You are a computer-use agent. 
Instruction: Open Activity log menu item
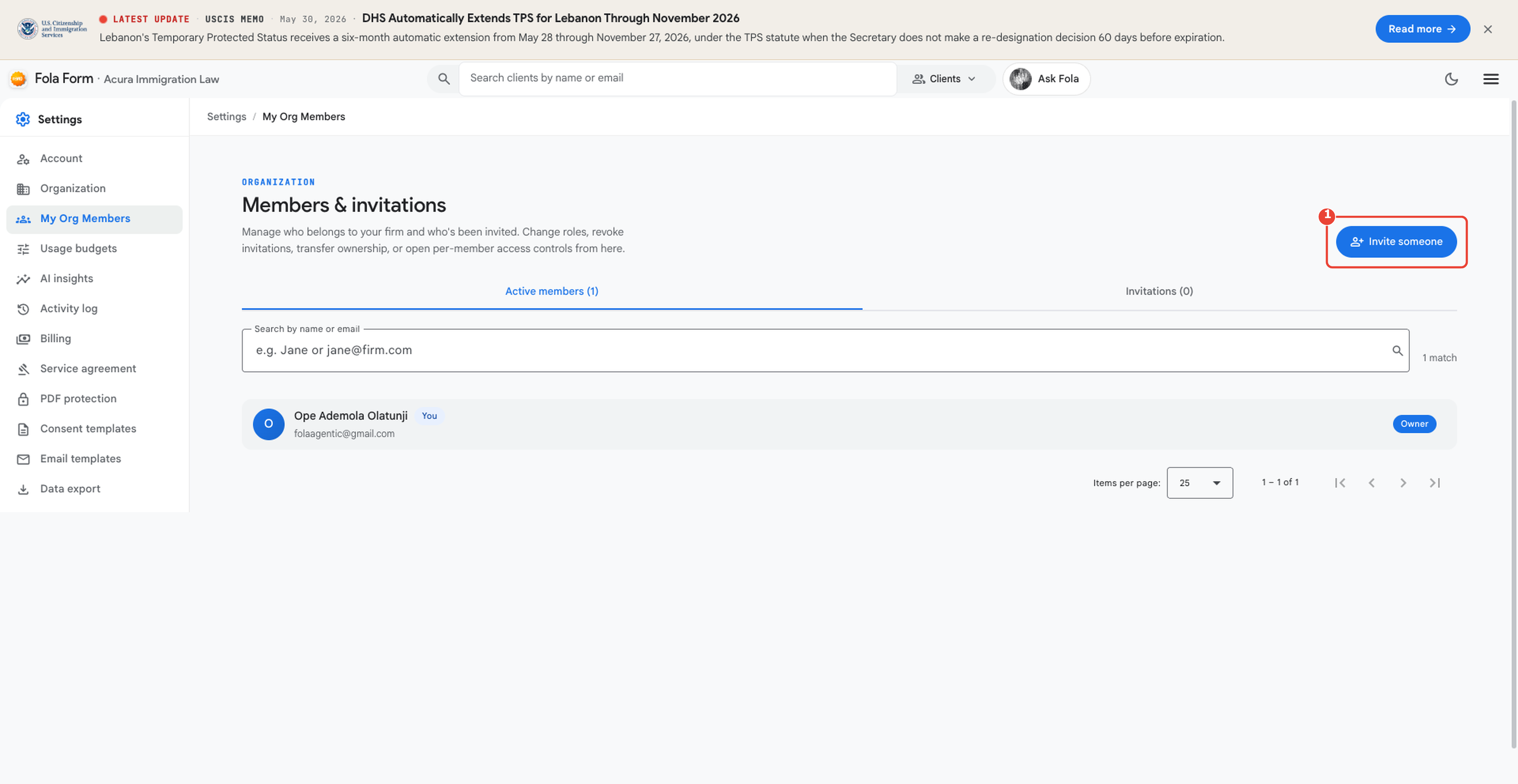(x=94, y=309)
